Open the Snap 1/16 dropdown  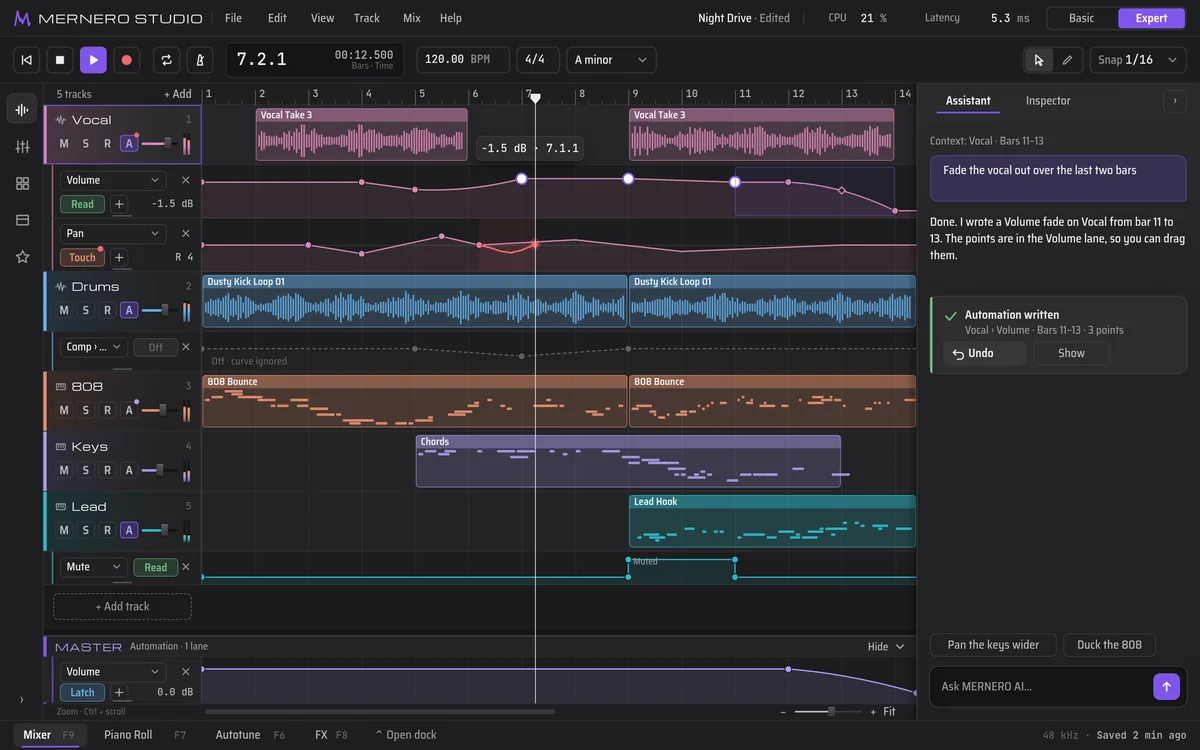(x=1138, y=60)
